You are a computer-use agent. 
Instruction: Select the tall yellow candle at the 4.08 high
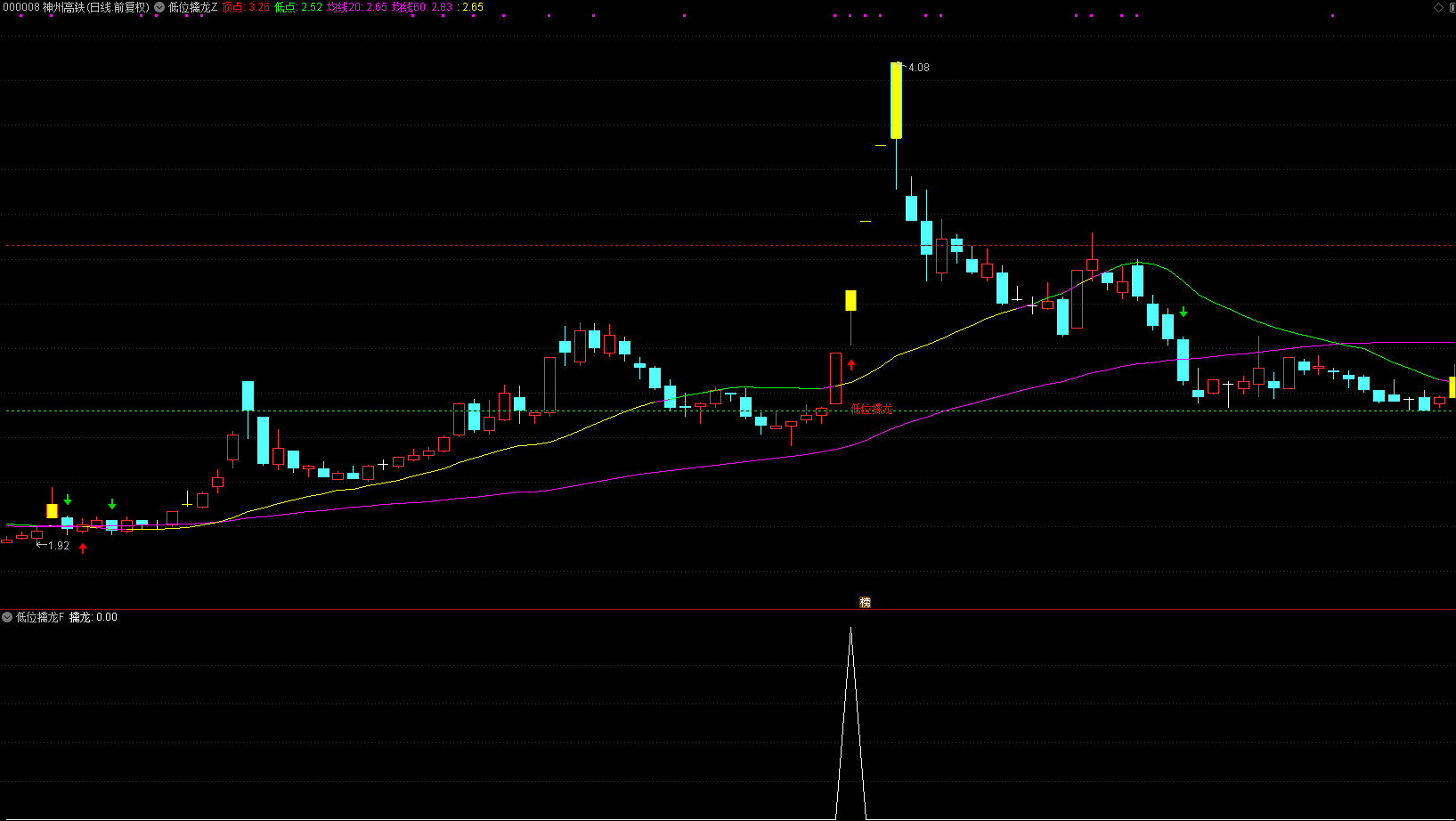tap(896, 101)
